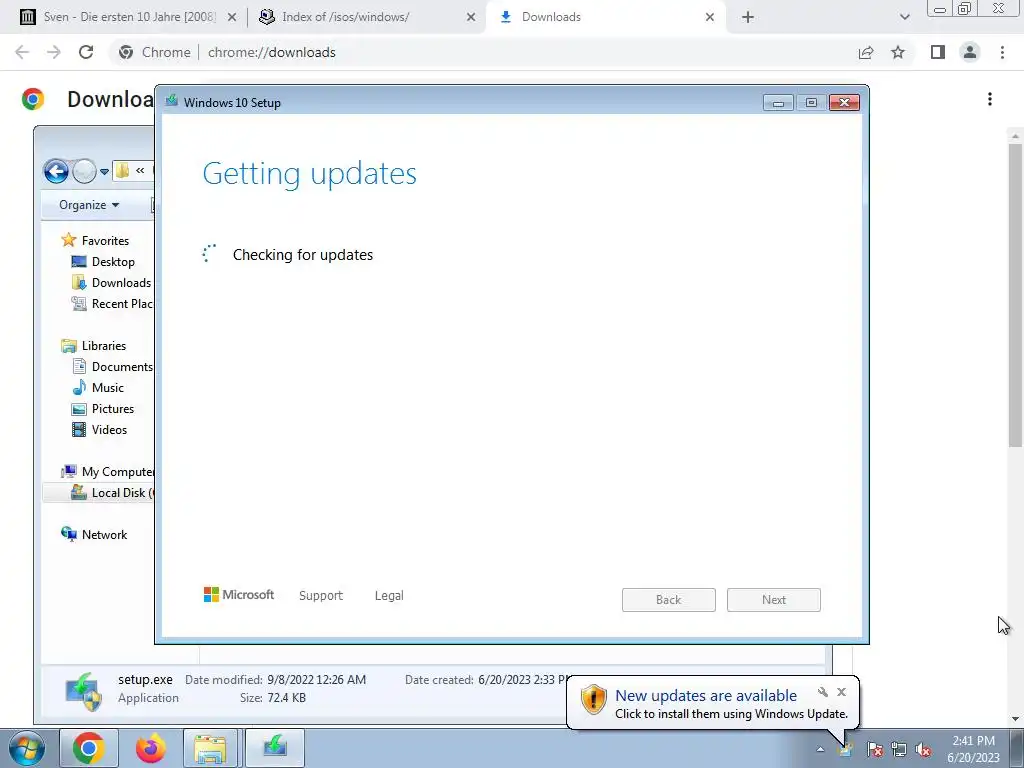1024x768 pixels.
Task: Click Chrome icon in taskbar
Action: click(x=89, y=748)
